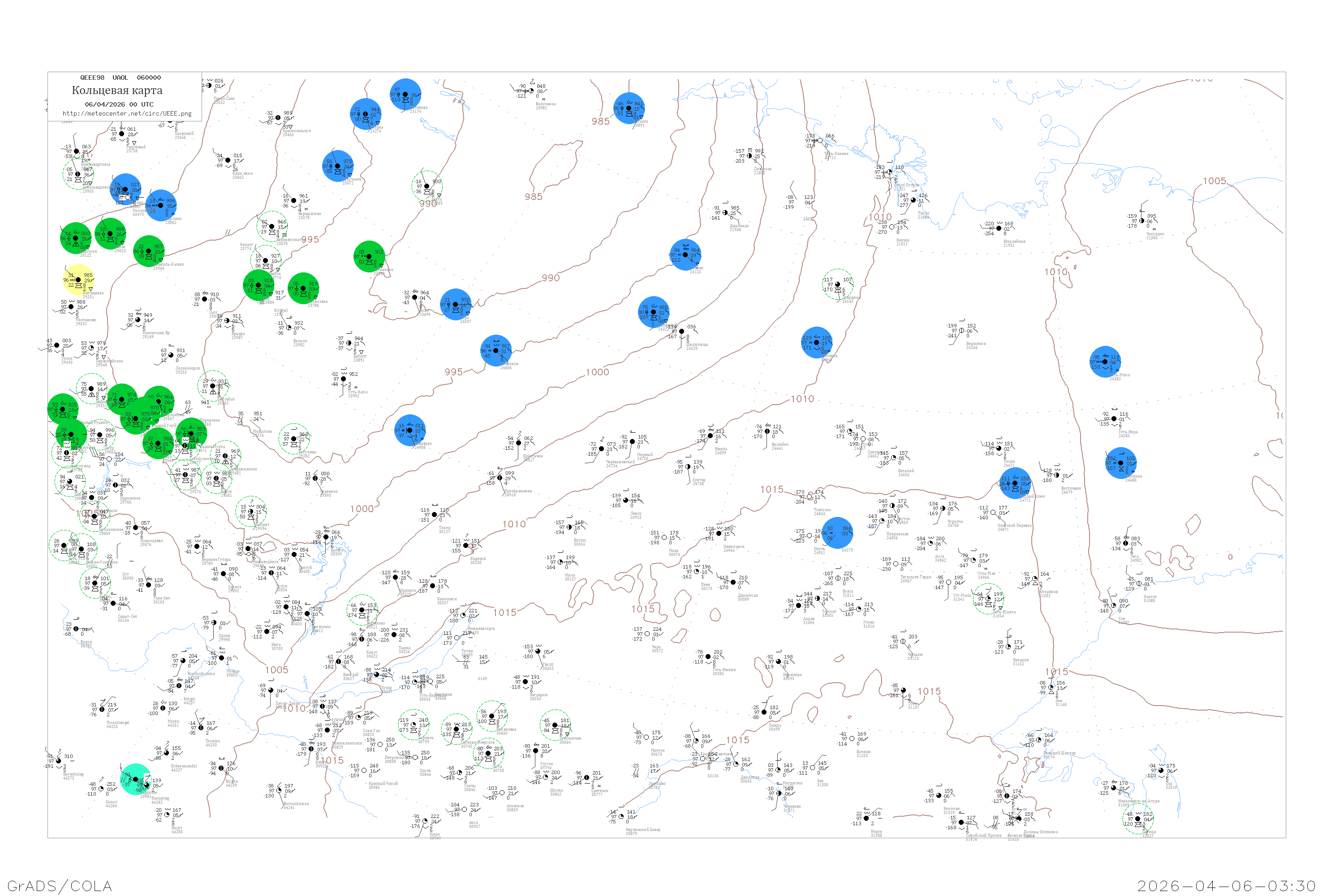Click the Верхоянск station plot symbol
Screen dimensions: 1344x896
[x=962, y=330]
